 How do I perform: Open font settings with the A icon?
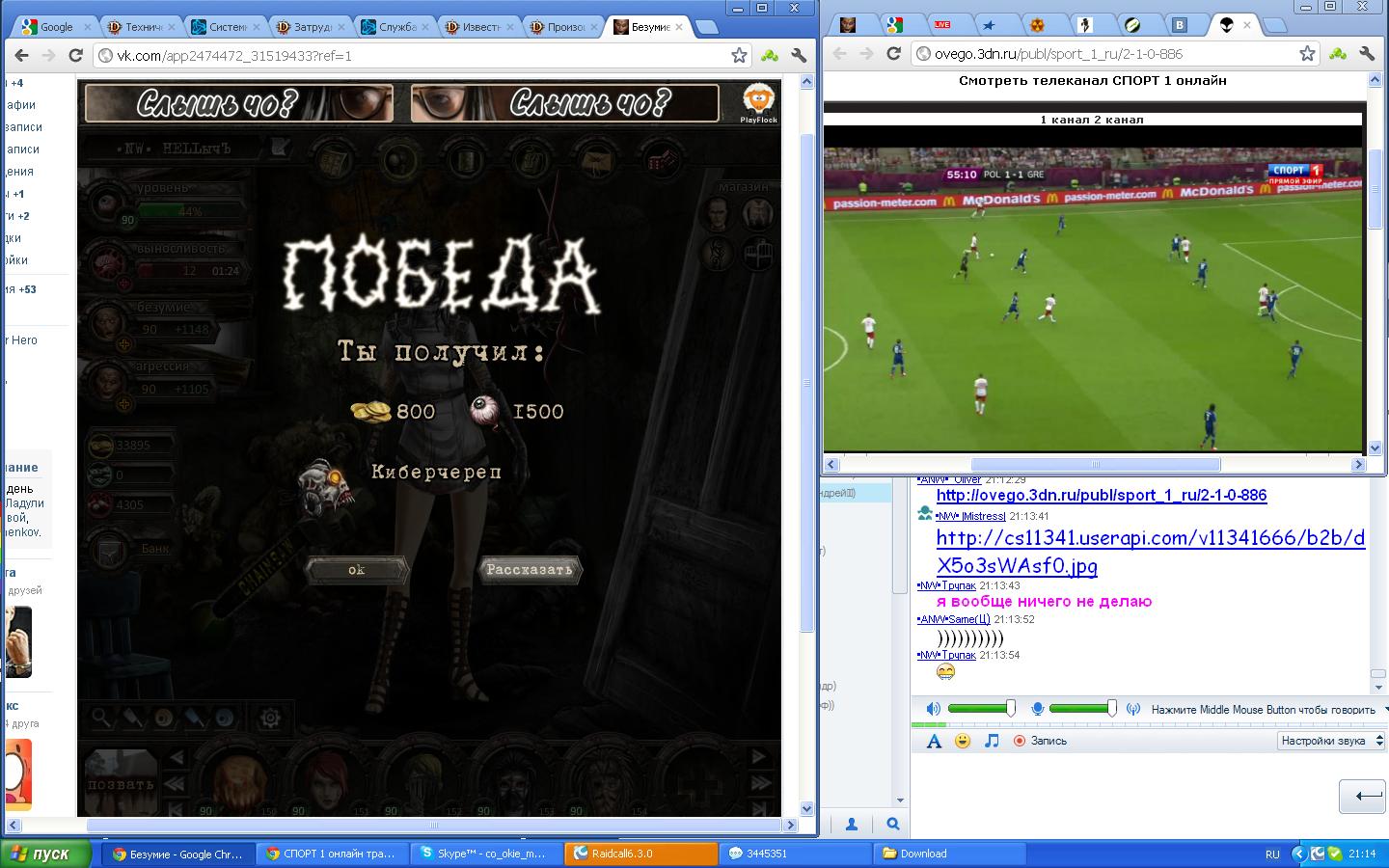tap(933, 741)
